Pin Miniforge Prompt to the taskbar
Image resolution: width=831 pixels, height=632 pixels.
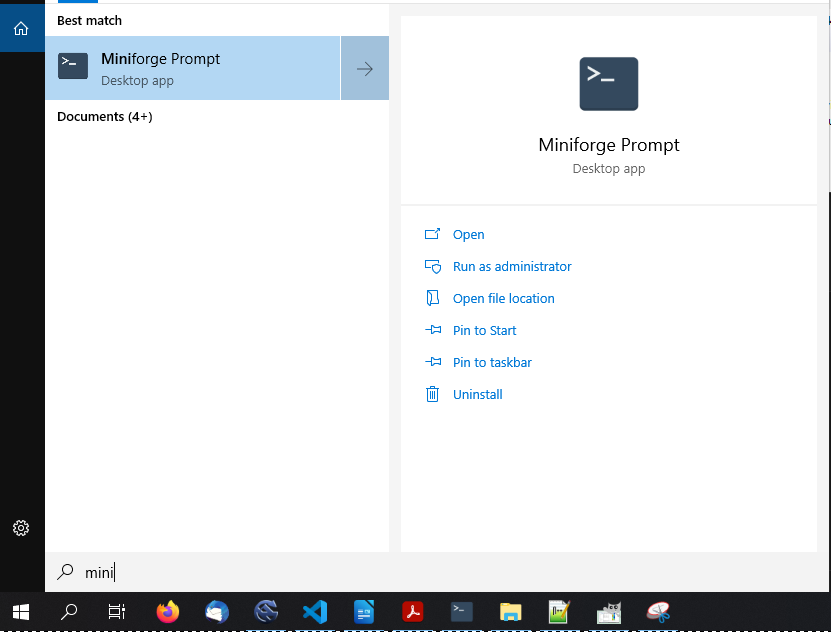tap(492, 362)
